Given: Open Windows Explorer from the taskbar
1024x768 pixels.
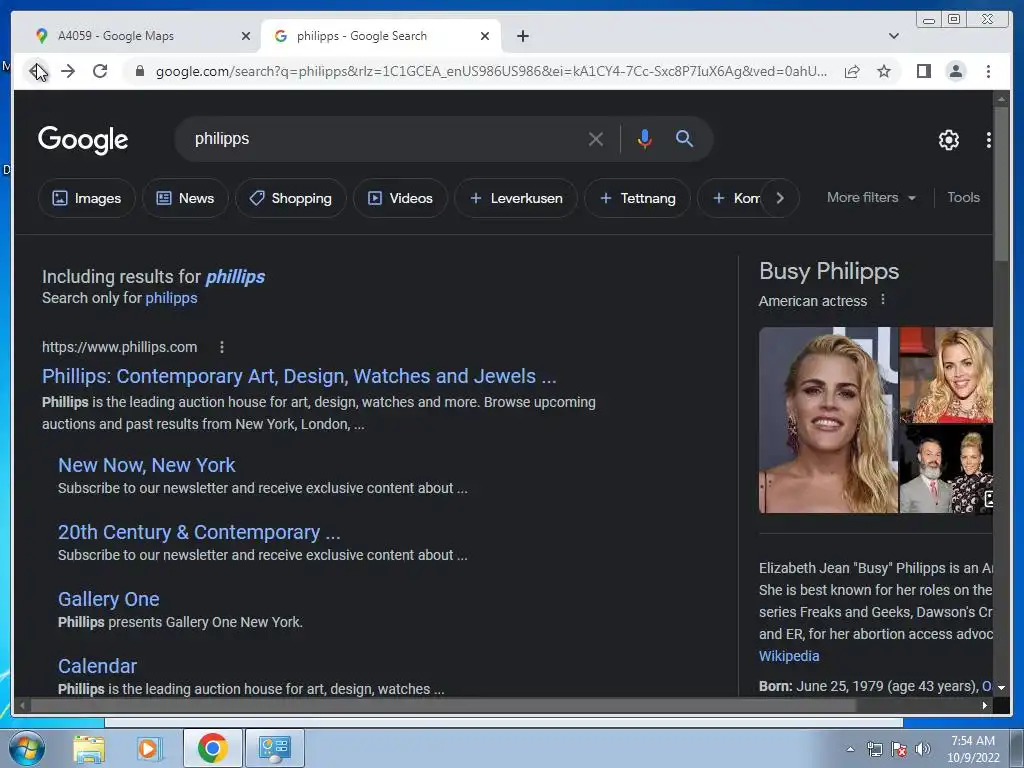Looking at the screenshot, I should point(88,748).
